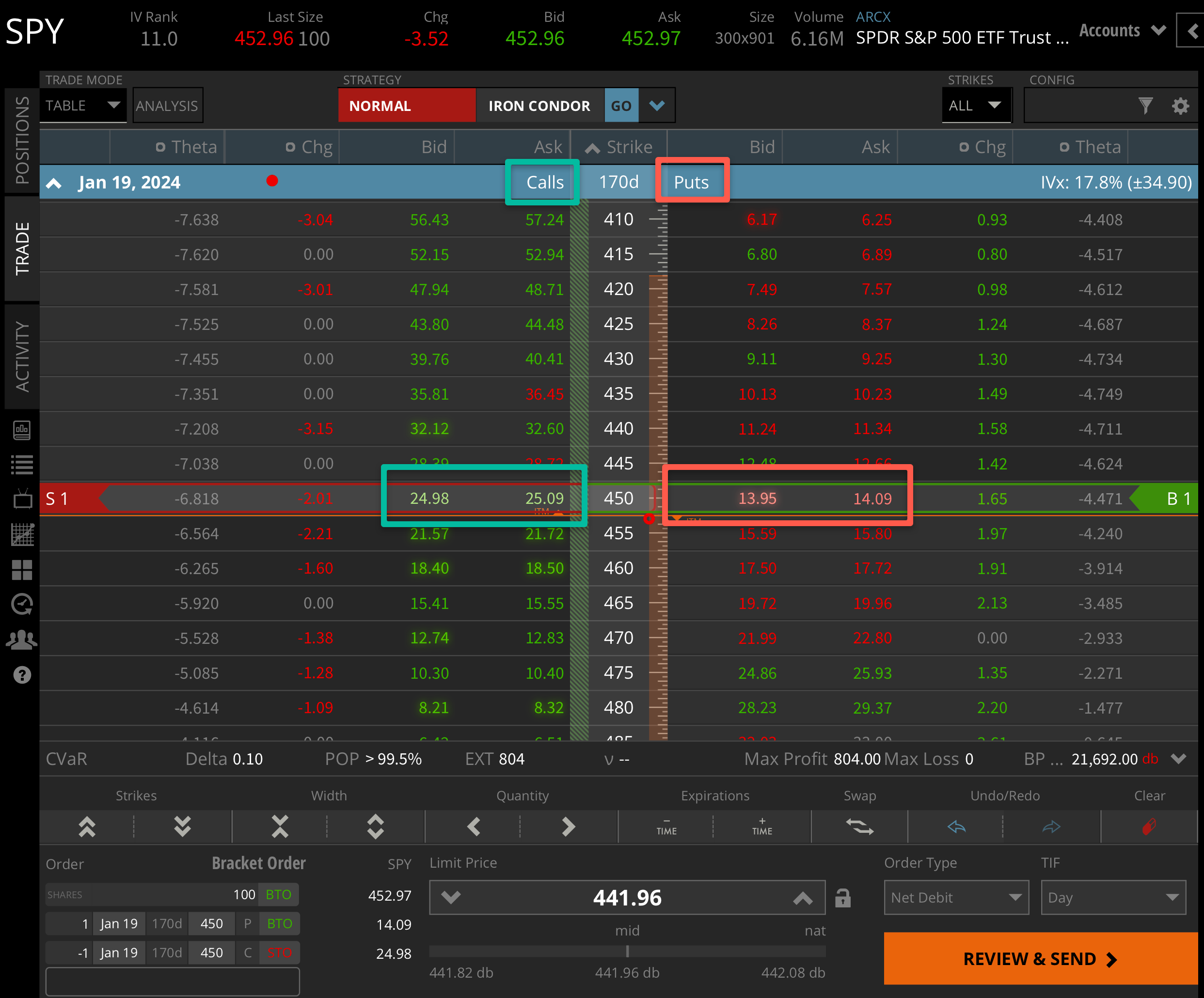Click the remove width X icon

[280, 826]
